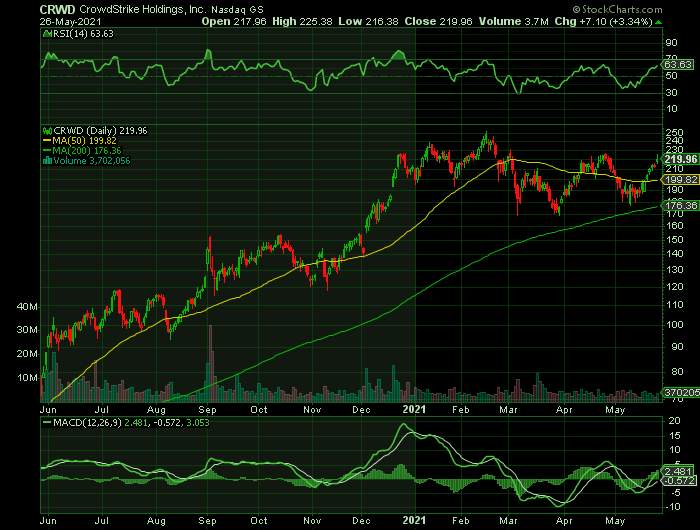Select the yellow MA(50) legend swatch
Screen dimensions: 700x530
[x=45, y=141]
